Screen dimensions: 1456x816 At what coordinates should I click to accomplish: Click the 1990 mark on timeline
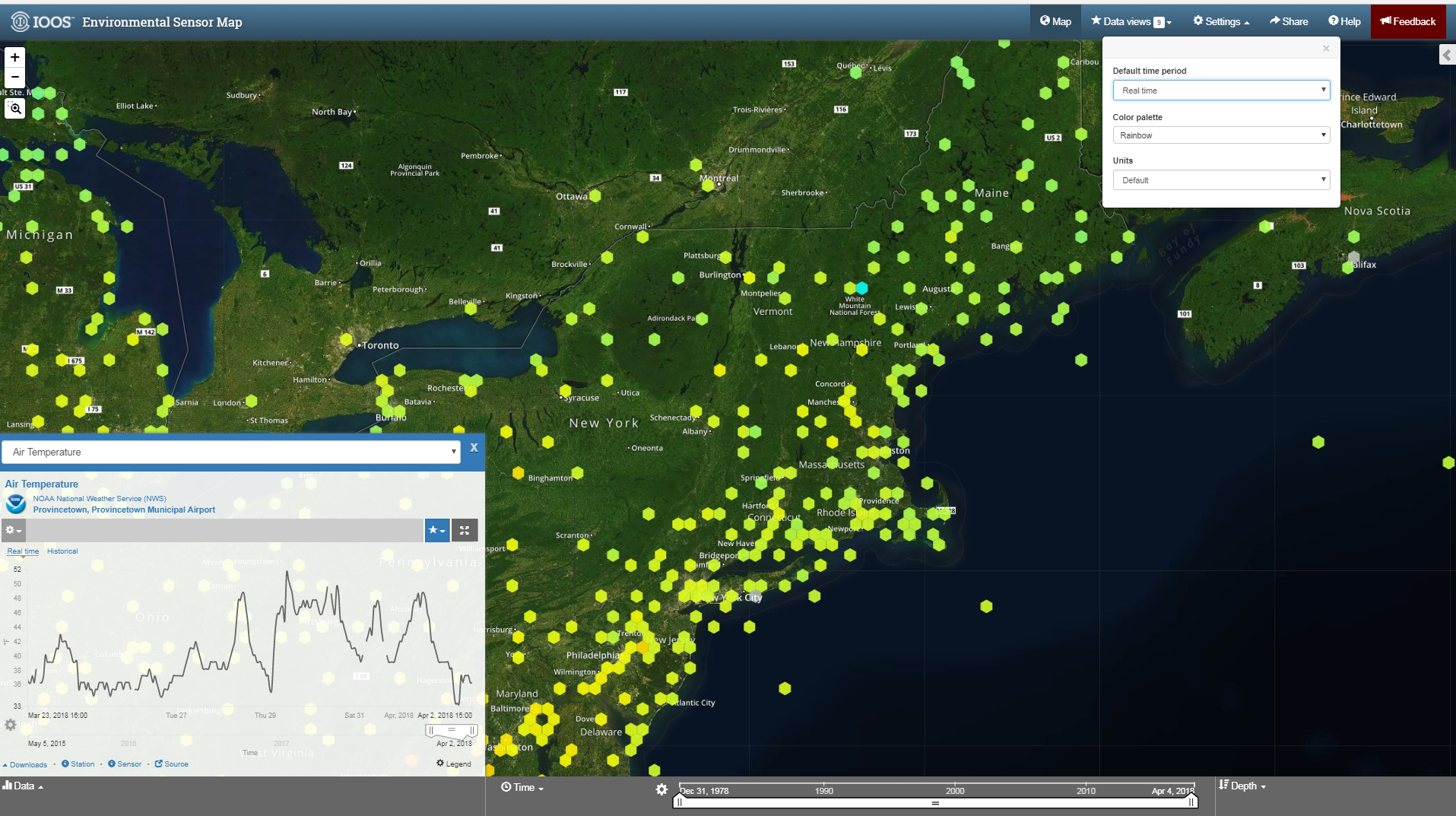tap(824, 791)
